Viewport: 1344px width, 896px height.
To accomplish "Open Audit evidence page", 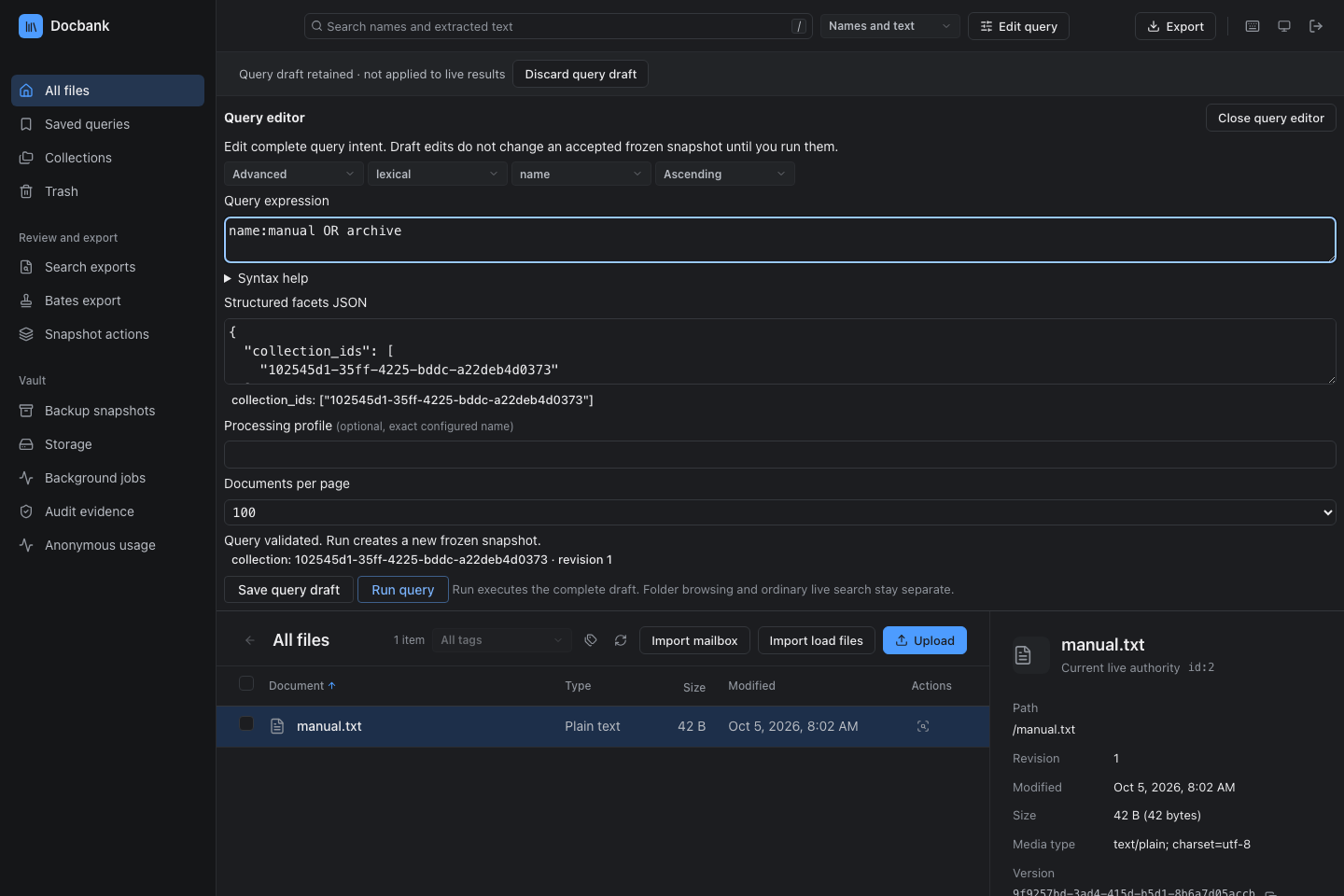I will 107,511.
